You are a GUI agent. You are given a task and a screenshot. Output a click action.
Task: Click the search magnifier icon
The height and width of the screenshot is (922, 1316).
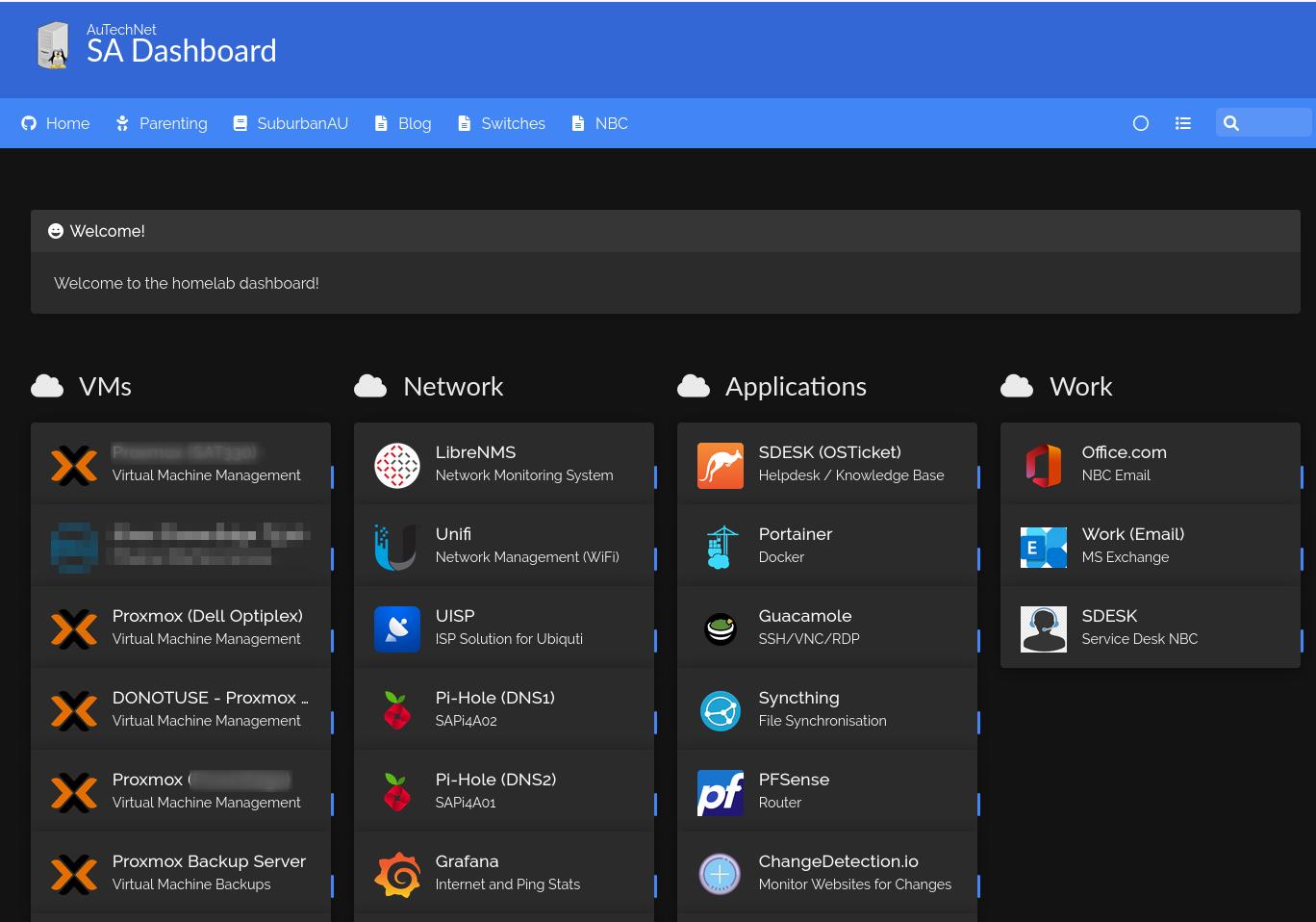[x=1231, y=123]
